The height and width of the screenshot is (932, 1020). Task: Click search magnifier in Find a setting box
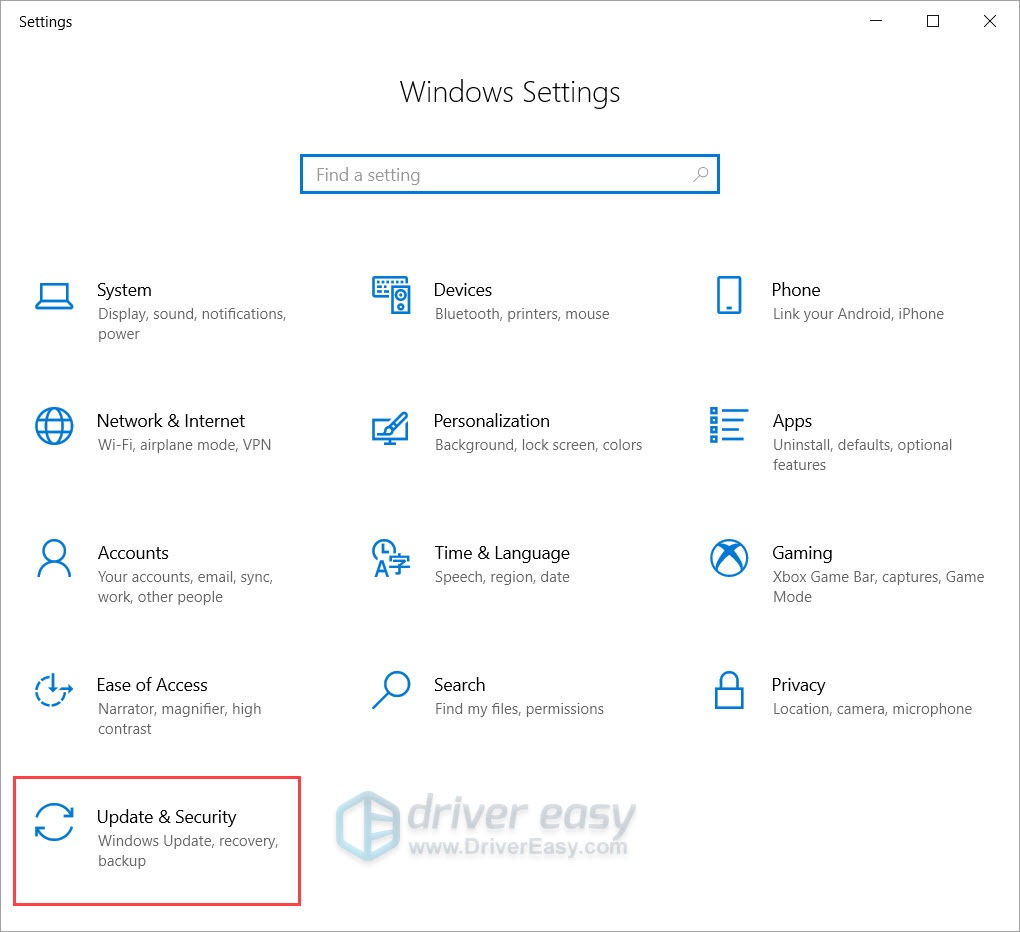pos(701,175)
